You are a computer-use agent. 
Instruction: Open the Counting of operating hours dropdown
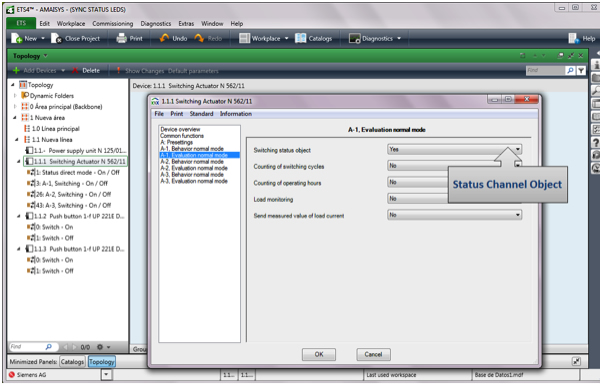tap(454, 182)
